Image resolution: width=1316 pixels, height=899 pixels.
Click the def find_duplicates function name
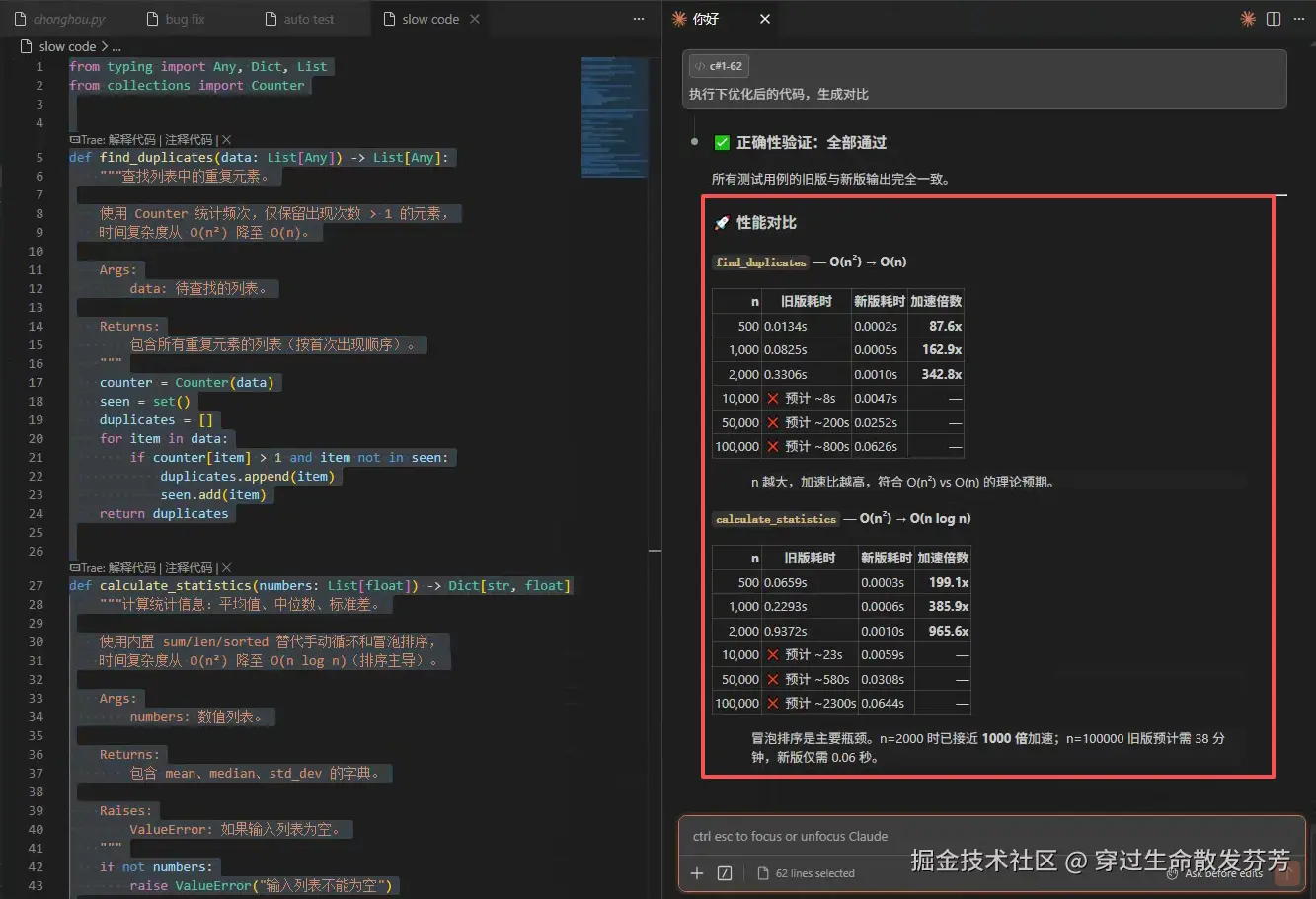(x=156, y=158)
